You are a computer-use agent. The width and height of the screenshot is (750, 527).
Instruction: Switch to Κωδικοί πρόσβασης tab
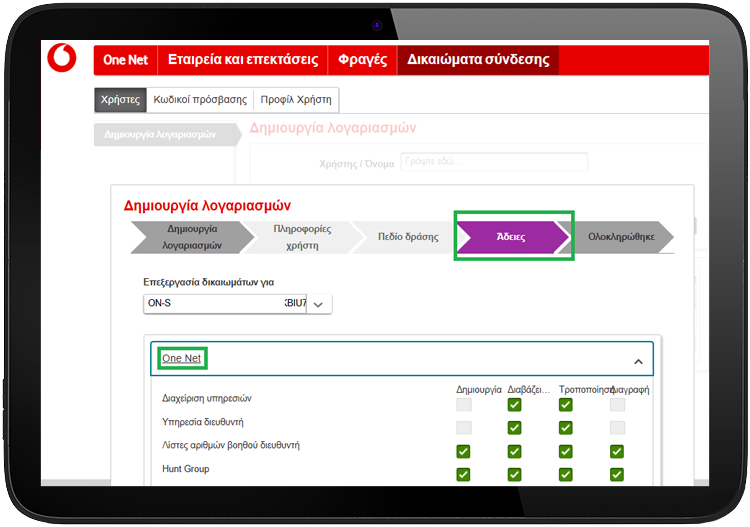(200, 99)
